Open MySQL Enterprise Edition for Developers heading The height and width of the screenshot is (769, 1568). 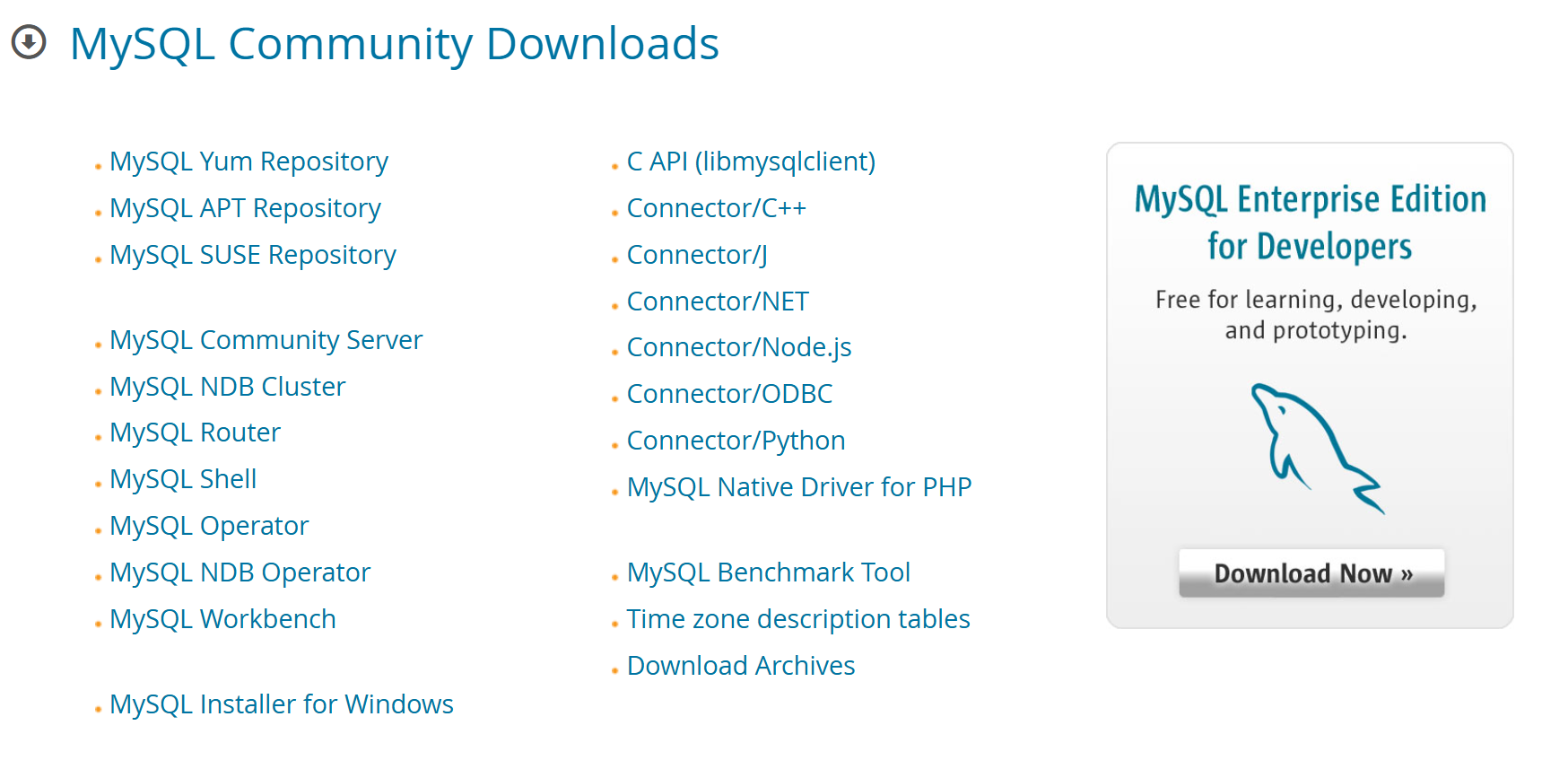[1310, 223]
